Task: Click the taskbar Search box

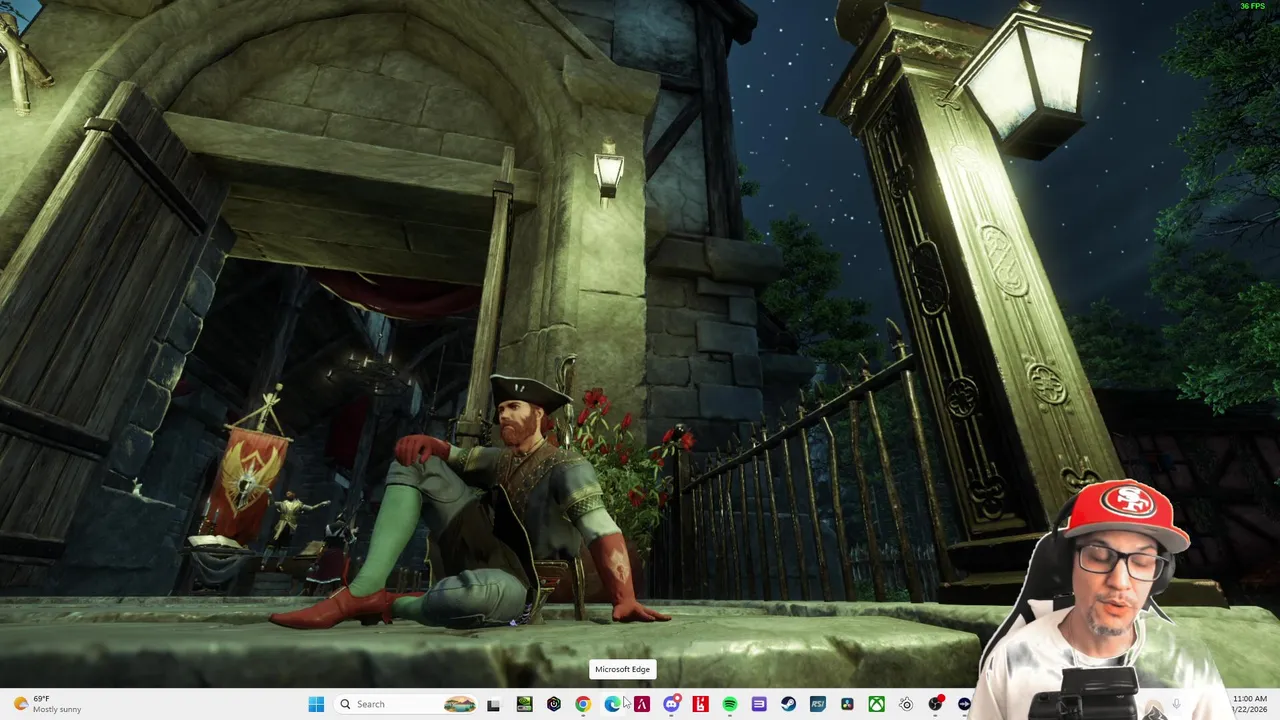Action: pos(405,704)
